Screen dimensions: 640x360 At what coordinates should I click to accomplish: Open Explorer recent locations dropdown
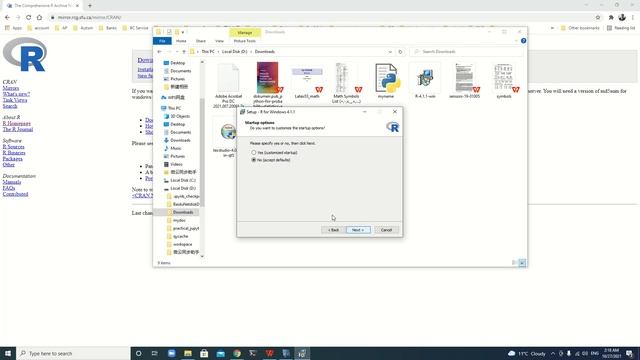coord(177,52)
